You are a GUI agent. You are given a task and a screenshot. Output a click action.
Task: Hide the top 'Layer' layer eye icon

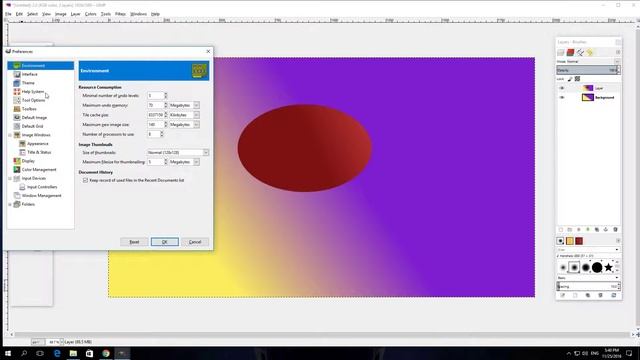(562, 88)
